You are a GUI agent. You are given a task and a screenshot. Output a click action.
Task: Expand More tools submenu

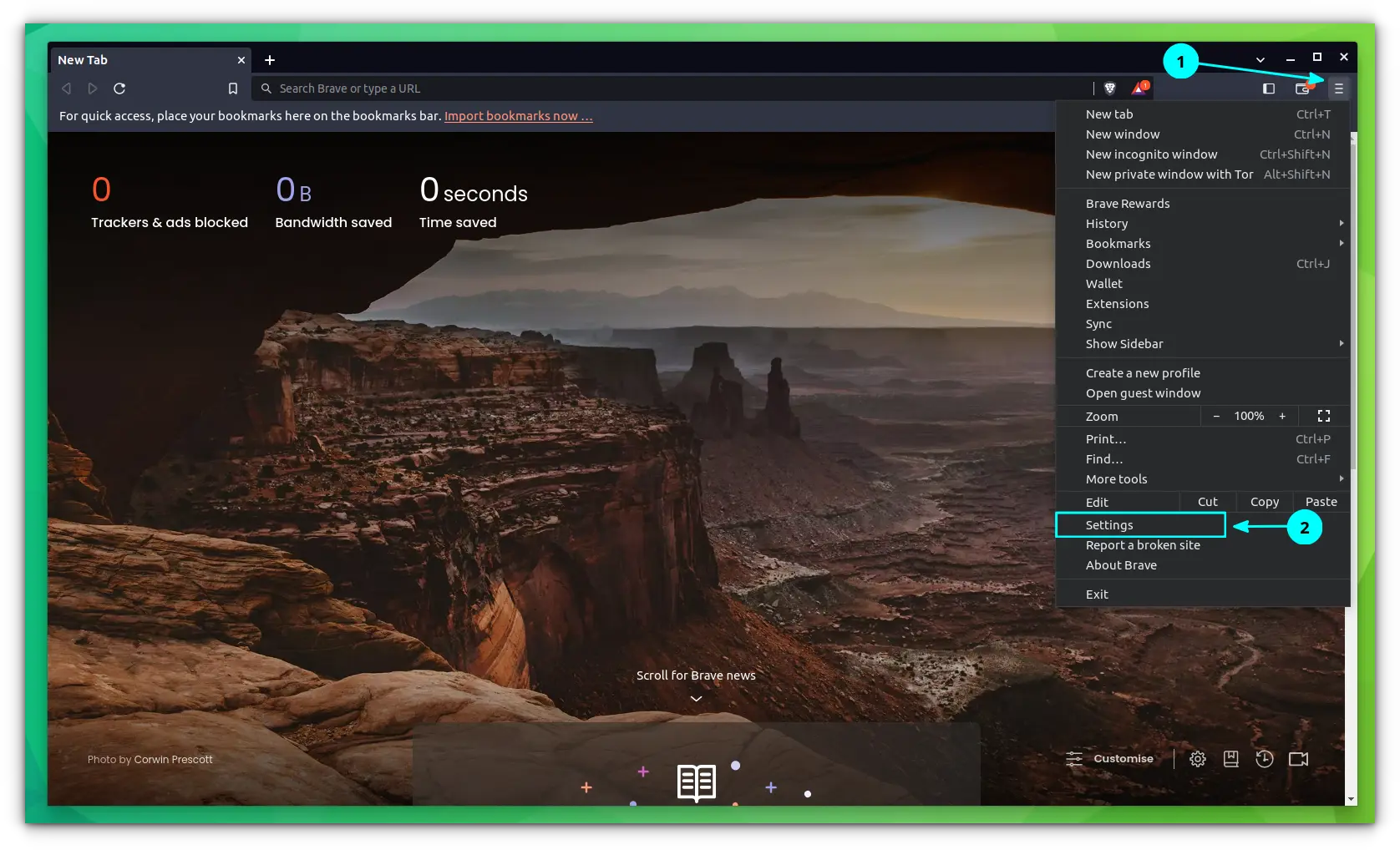(x=1203, y=479)
